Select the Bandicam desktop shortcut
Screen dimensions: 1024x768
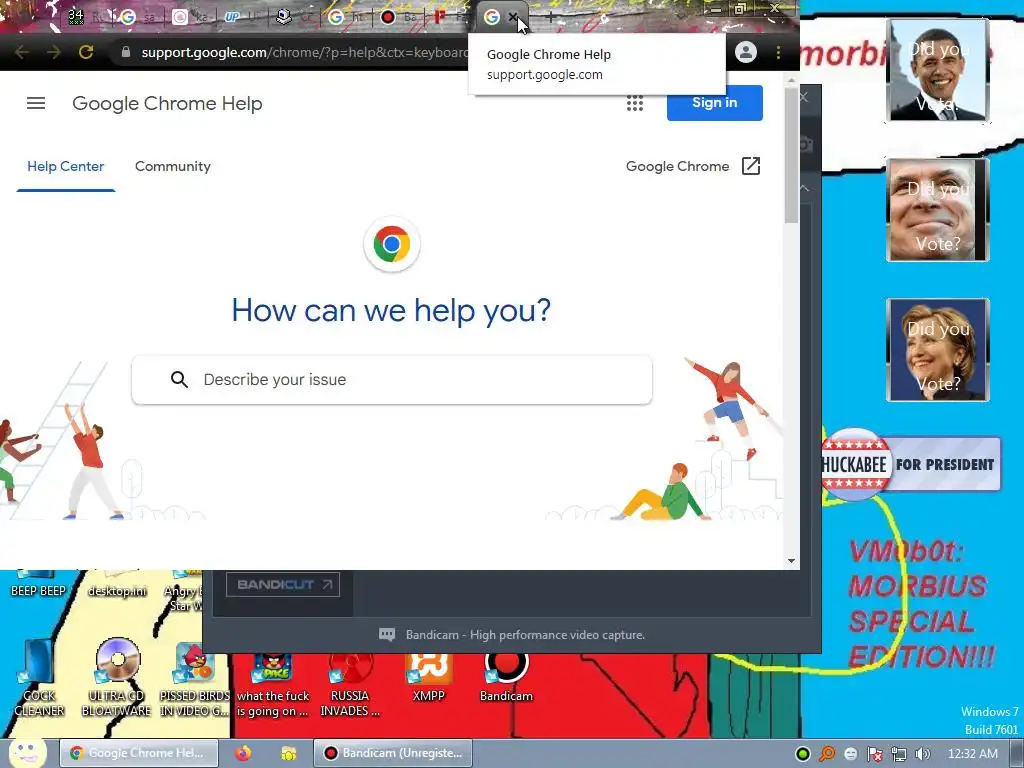click(506, 678)
